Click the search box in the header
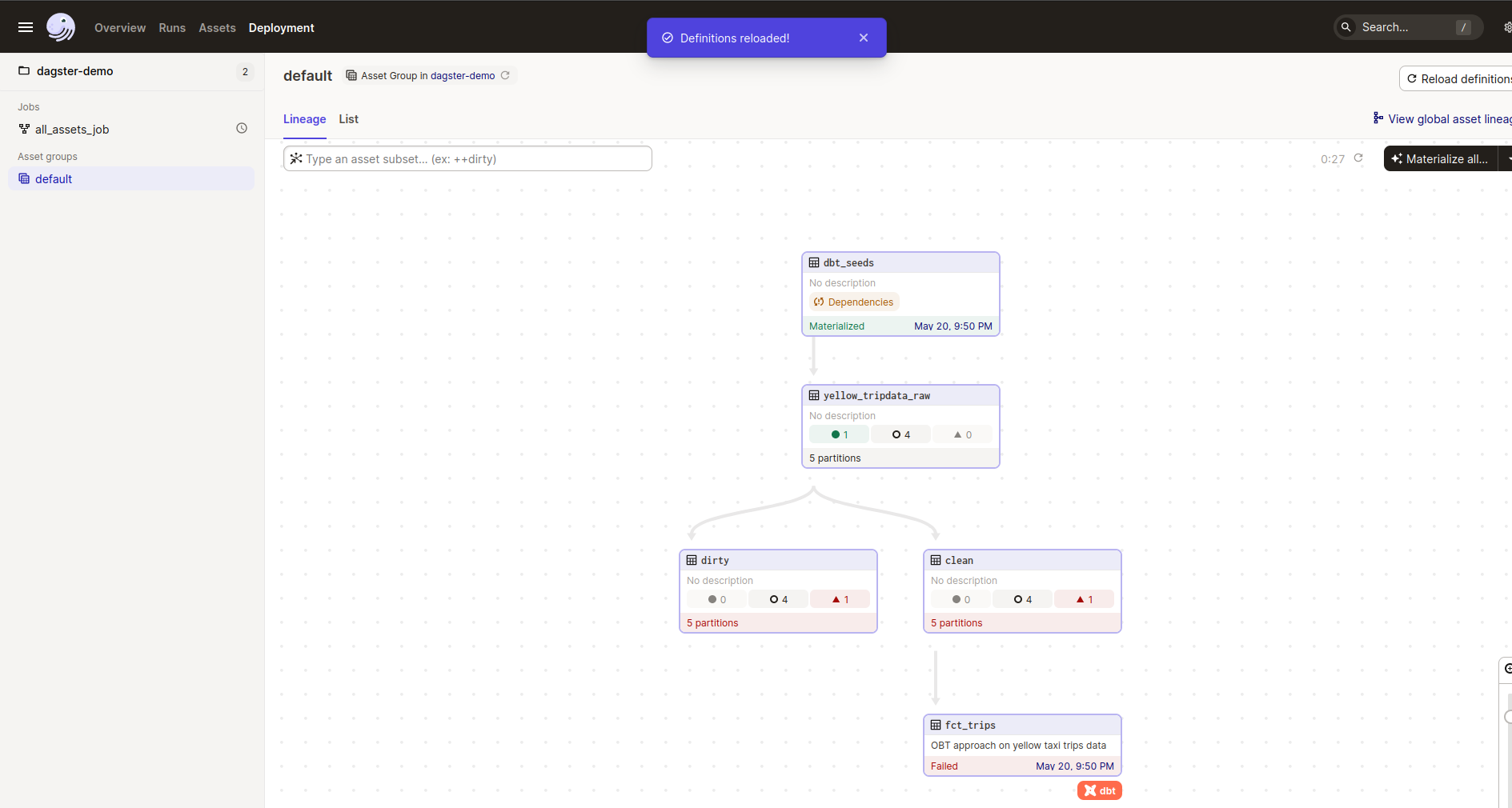Image resolution: width=1512 pixels, height=808 pixels. tap(1408, 27)
